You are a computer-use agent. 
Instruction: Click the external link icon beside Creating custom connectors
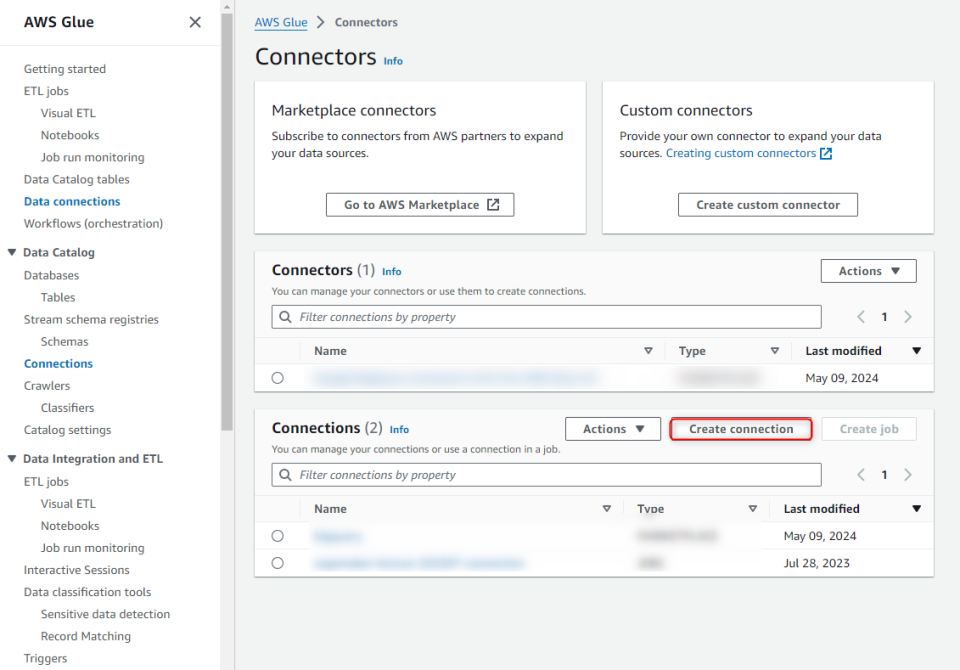tap(826, 153)
